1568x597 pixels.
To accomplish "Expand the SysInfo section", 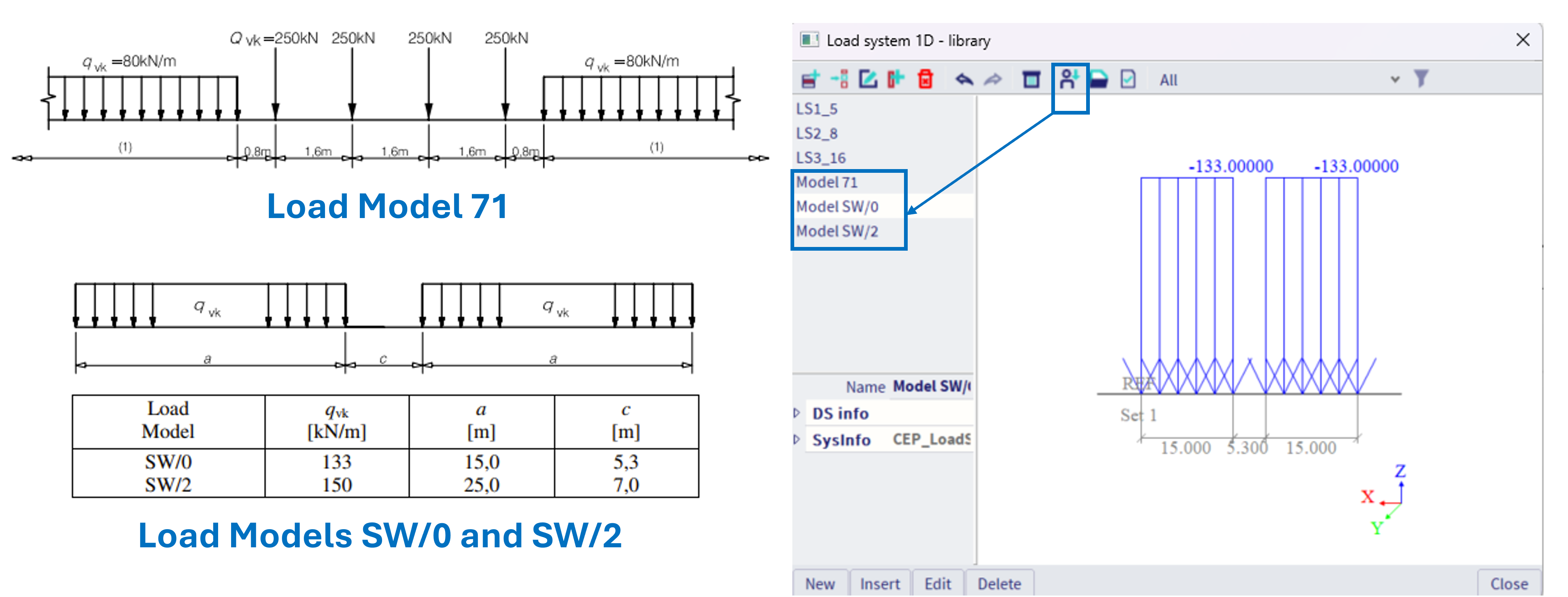I will point(796,439).
